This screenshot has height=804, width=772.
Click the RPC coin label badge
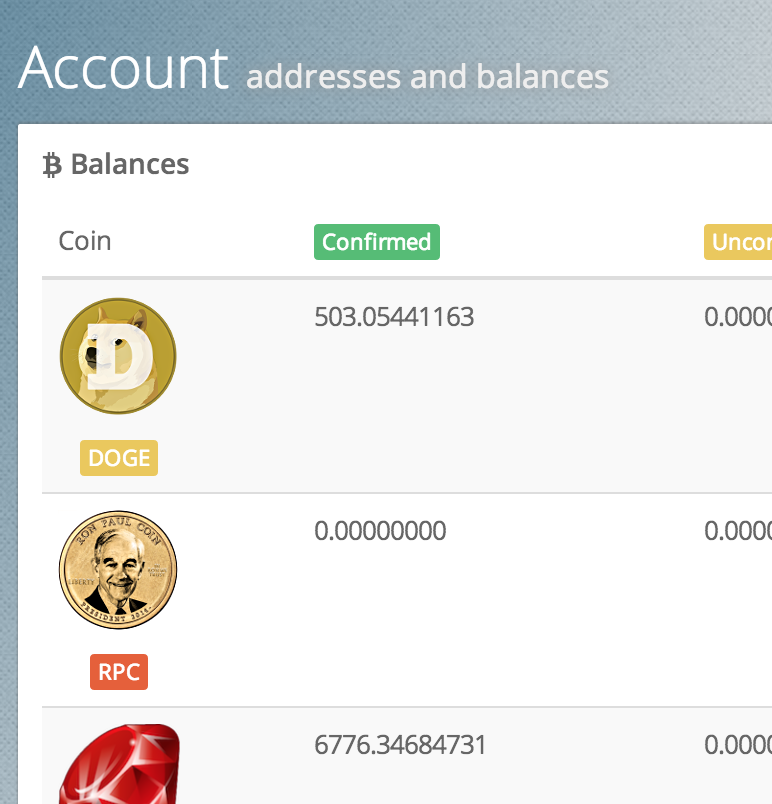click(119, 672)
